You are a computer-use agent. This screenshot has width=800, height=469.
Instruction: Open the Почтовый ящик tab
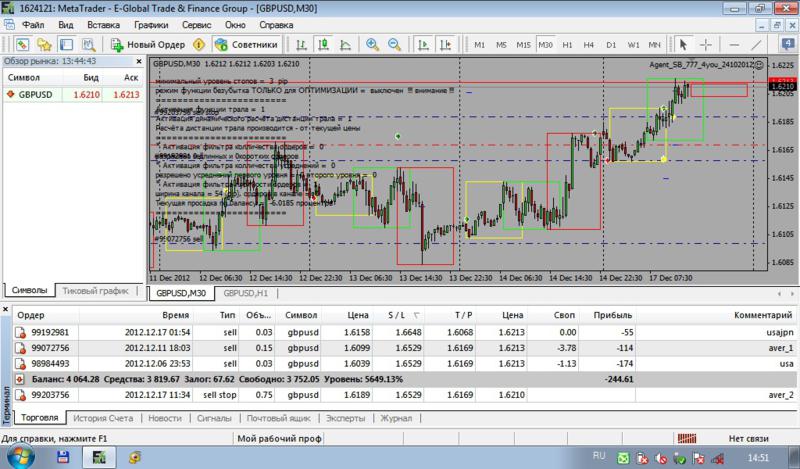[279, 418]
